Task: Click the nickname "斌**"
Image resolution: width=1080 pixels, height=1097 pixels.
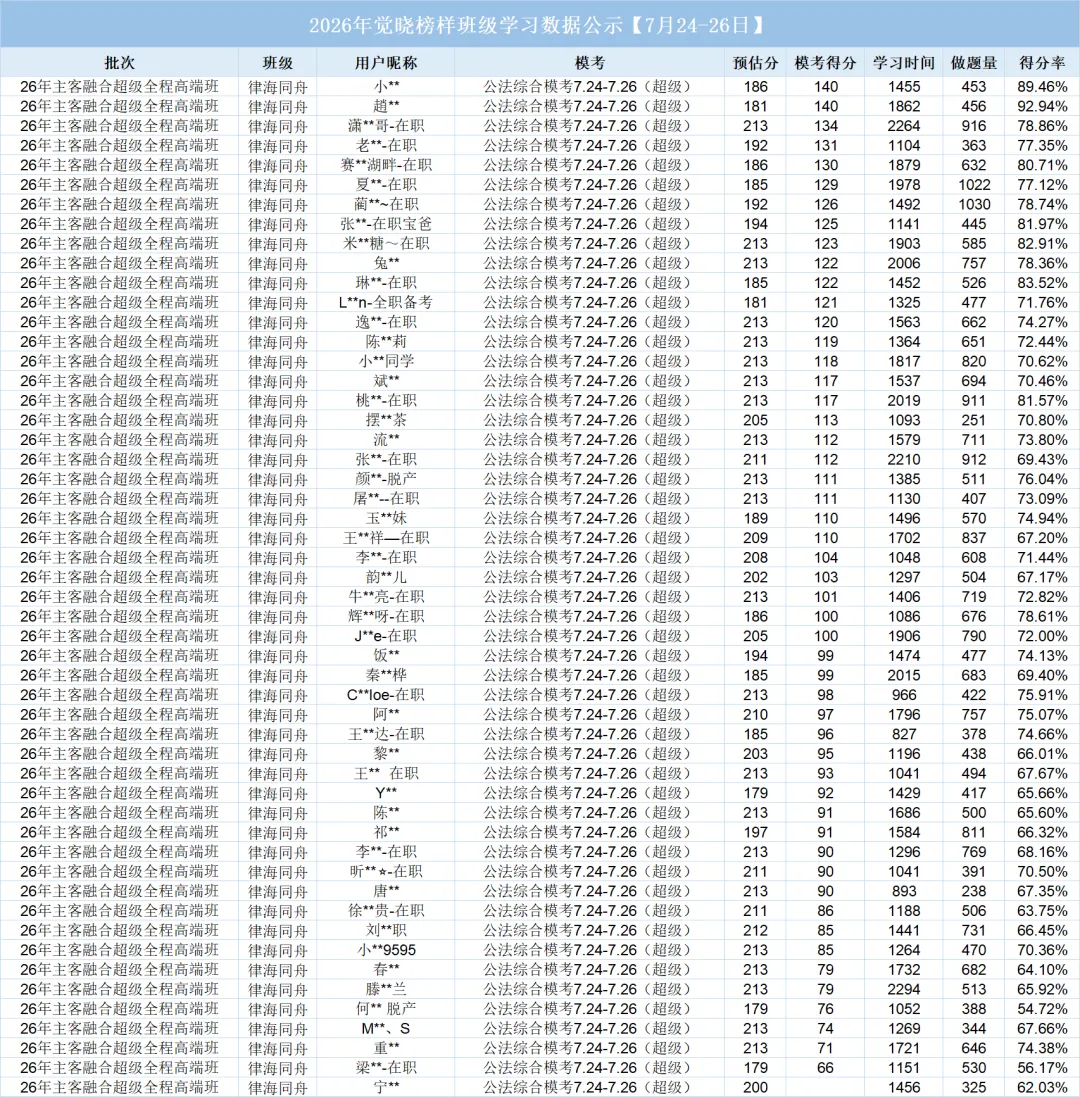Action: (386, 381)
